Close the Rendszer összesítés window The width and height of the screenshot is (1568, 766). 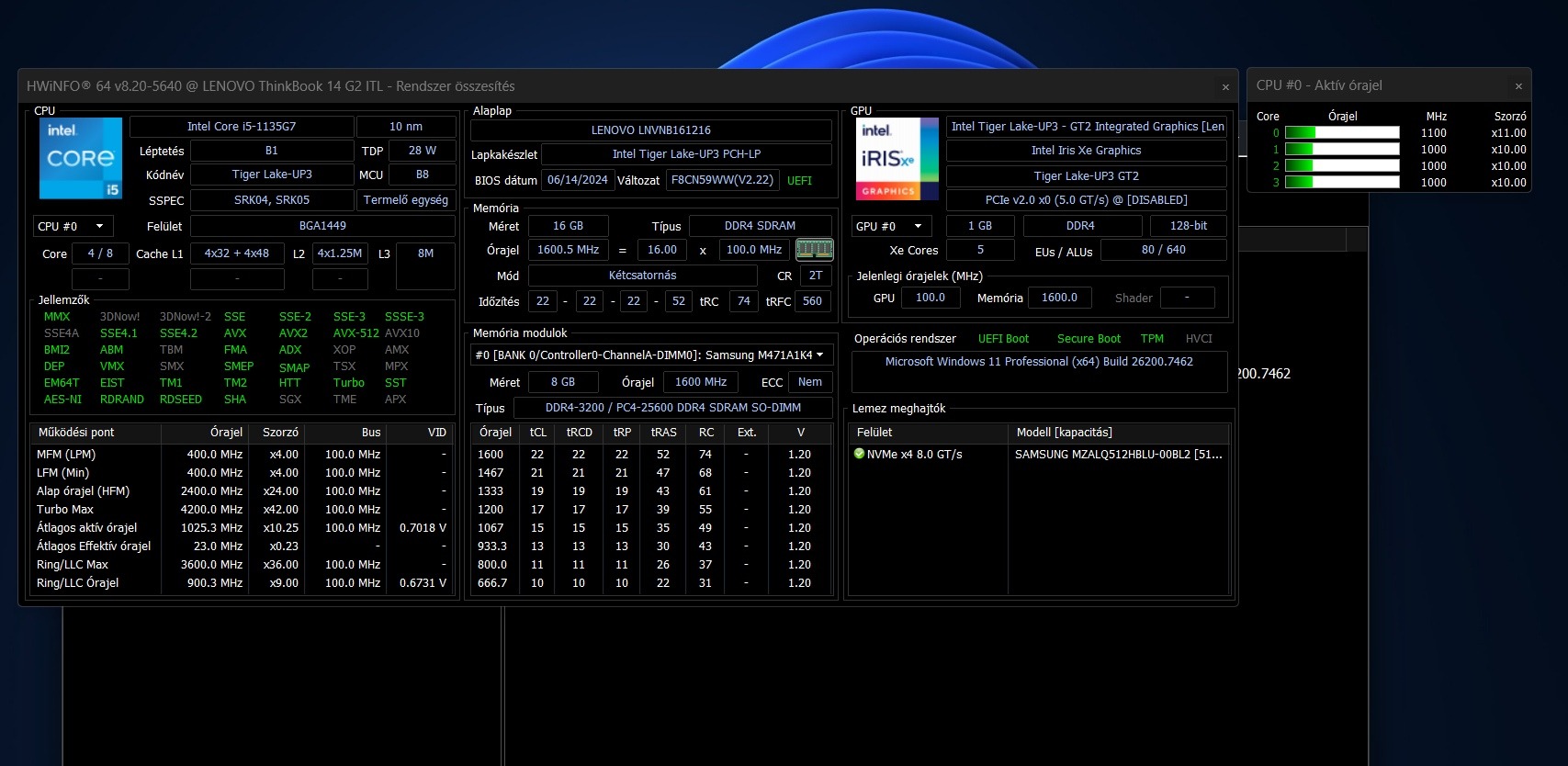point(1225,87)
